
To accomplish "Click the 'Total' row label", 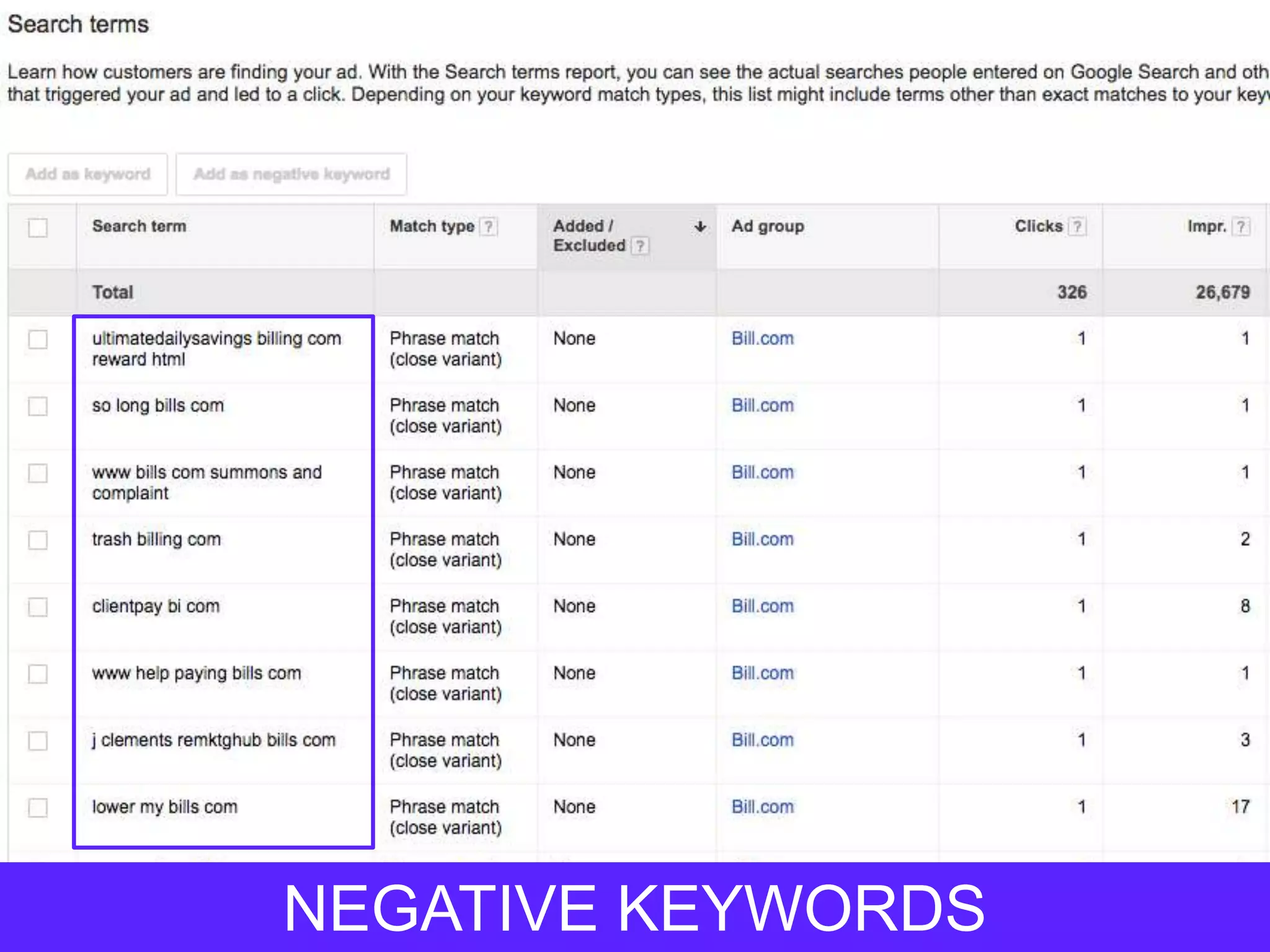I will click(113, 293).
